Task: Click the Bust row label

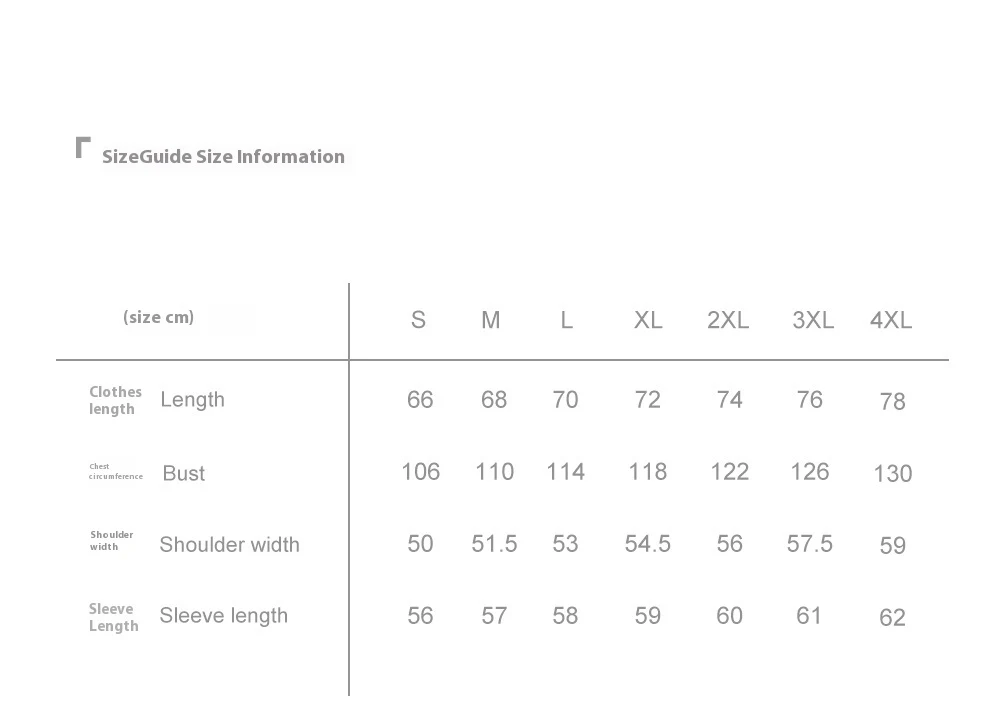Action: tap(184, 474)
